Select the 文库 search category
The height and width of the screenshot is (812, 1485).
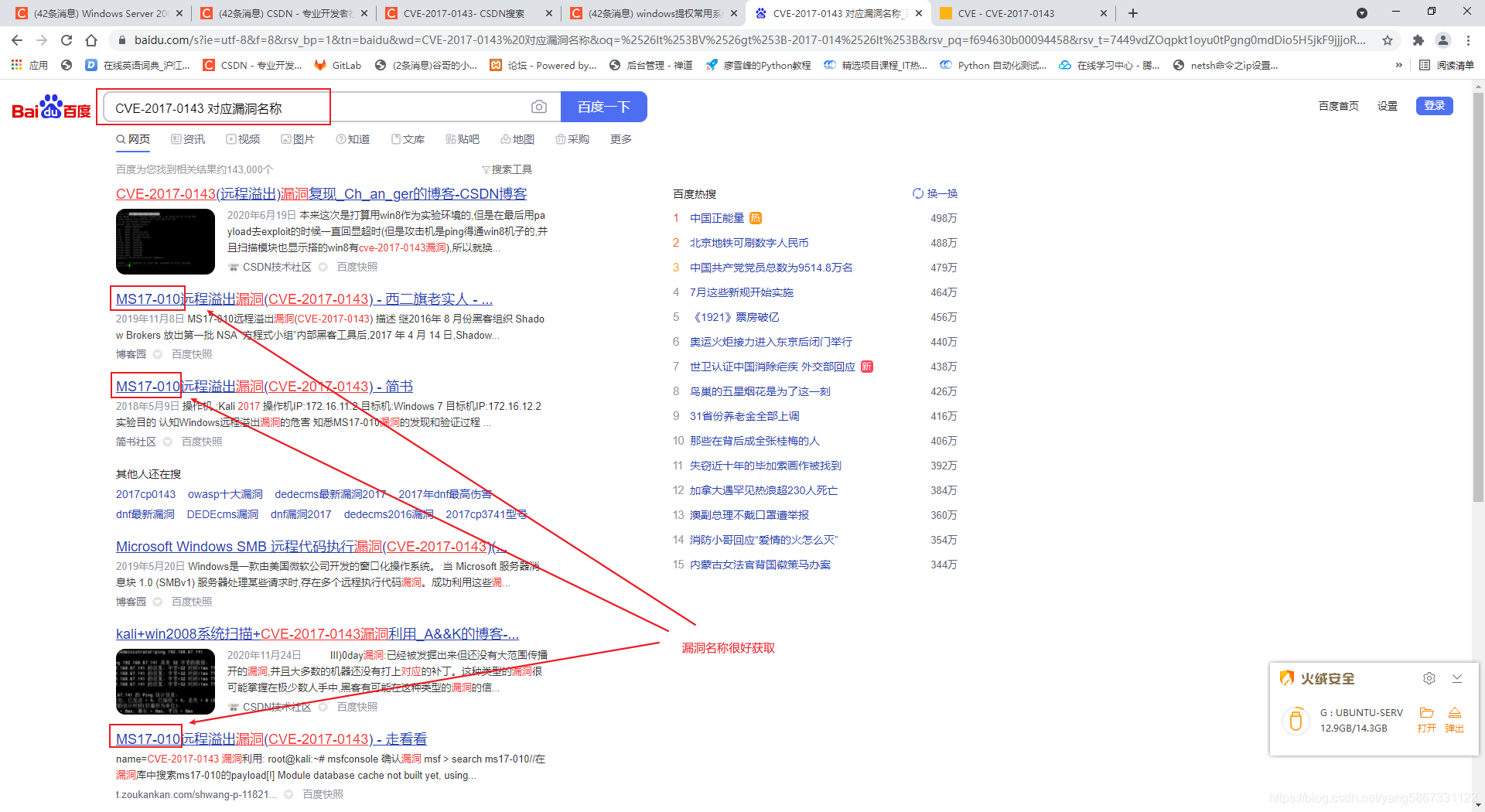point(408,139)
